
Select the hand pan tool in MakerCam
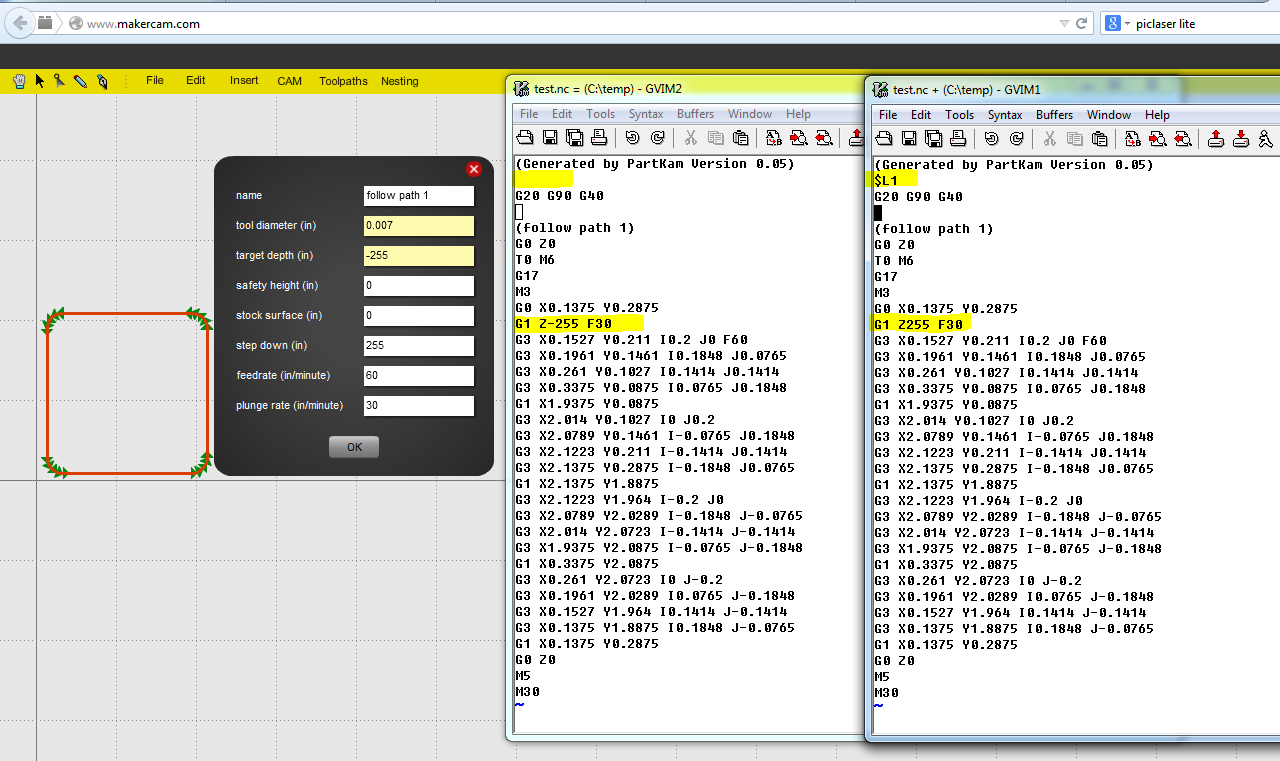coord(19,81)
